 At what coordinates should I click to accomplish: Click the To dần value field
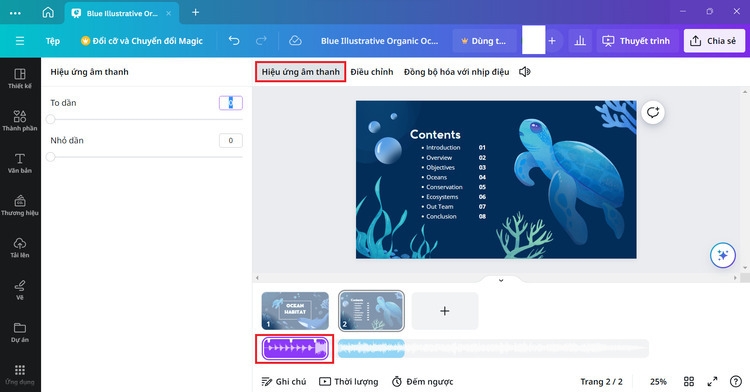(231, 103)
